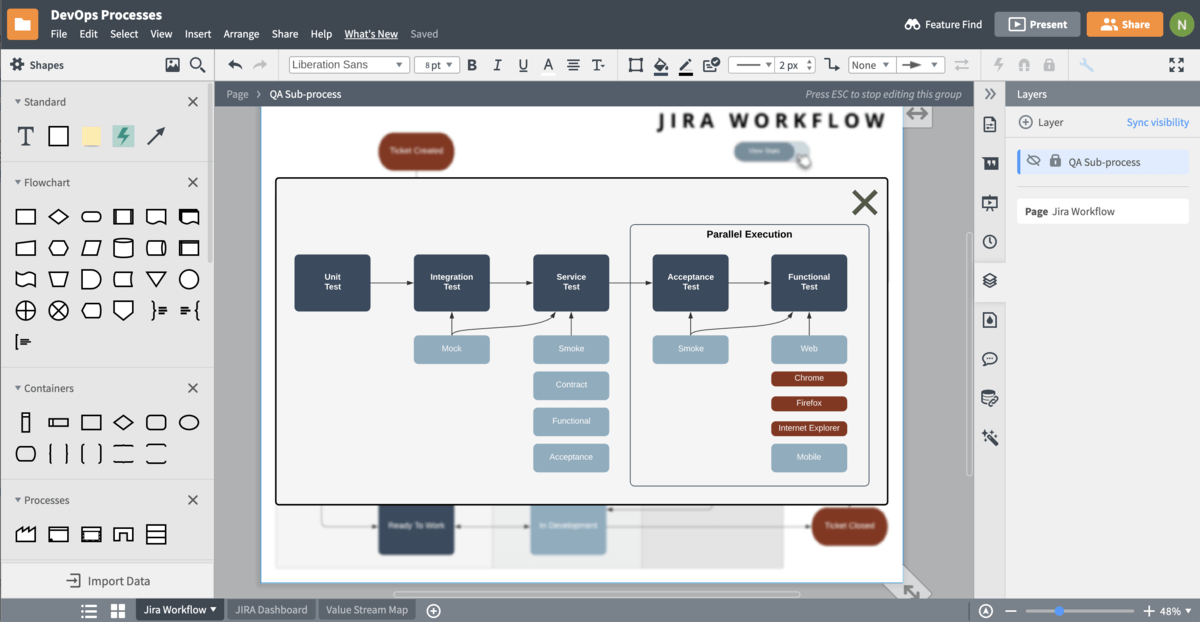
Task: Open the Arrange menu
Action: click(x=241, y=33)
